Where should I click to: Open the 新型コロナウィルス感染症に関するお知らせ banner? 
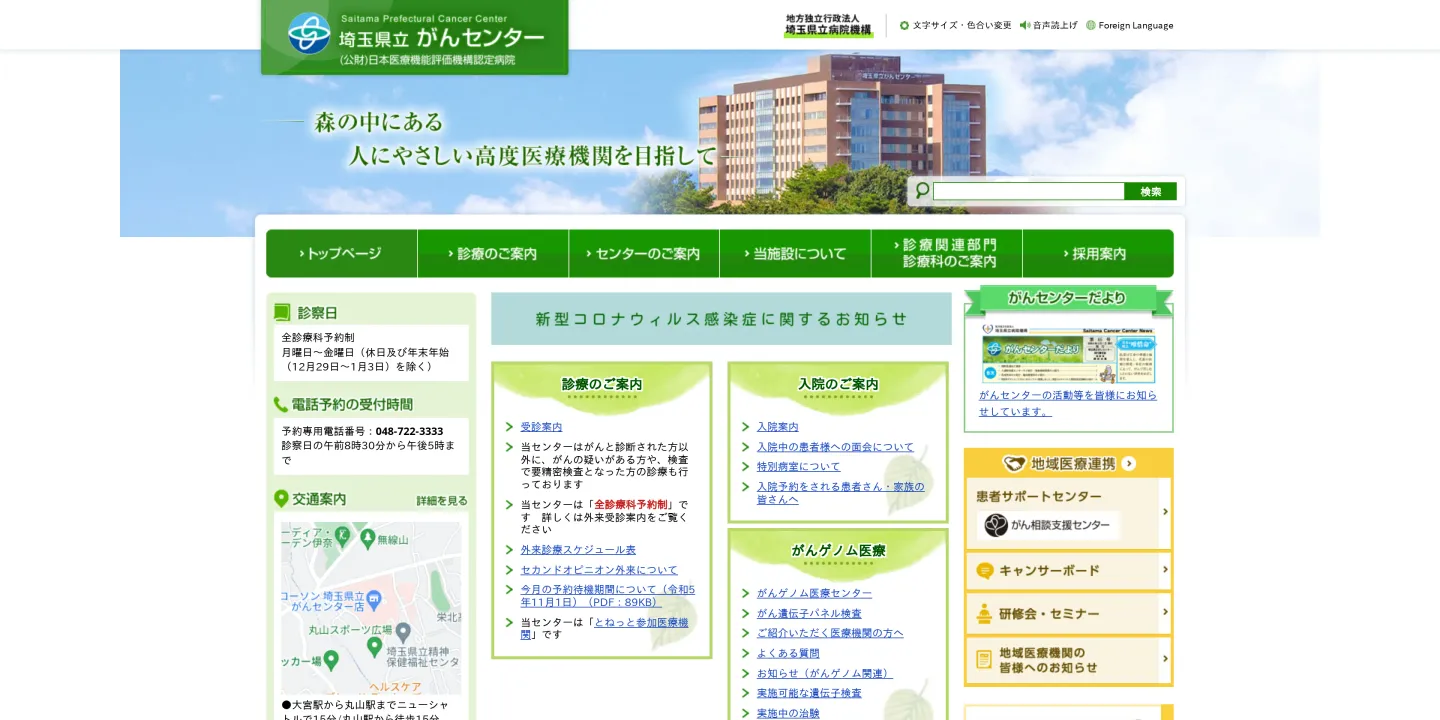click(x=721, y=319)
